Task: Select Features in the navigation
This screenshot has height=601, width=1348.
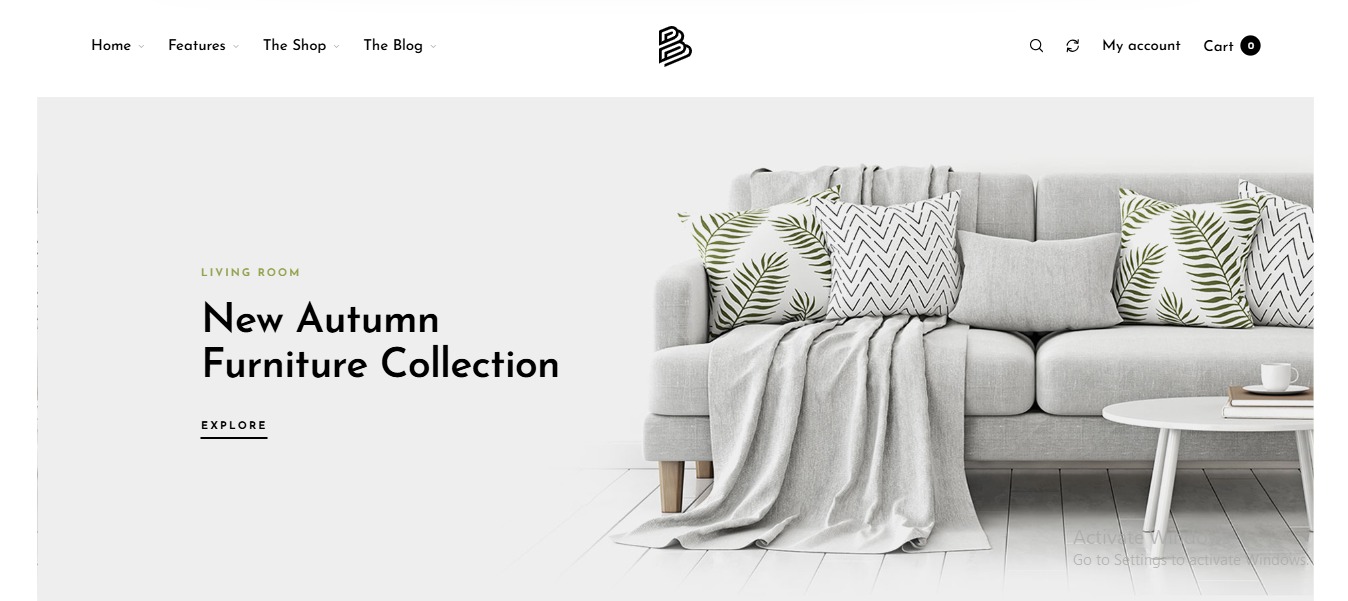Action: 197,46
